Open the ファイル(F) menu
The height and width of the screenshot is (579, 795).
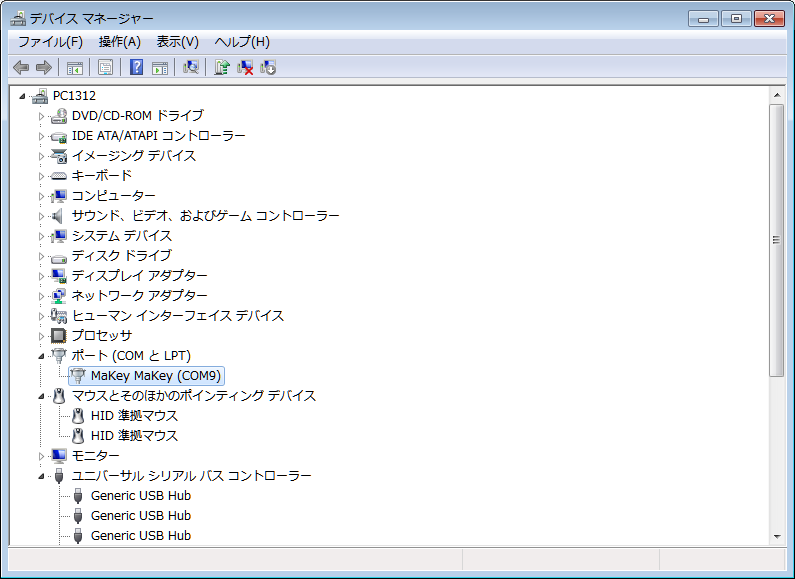click(50, 41)
